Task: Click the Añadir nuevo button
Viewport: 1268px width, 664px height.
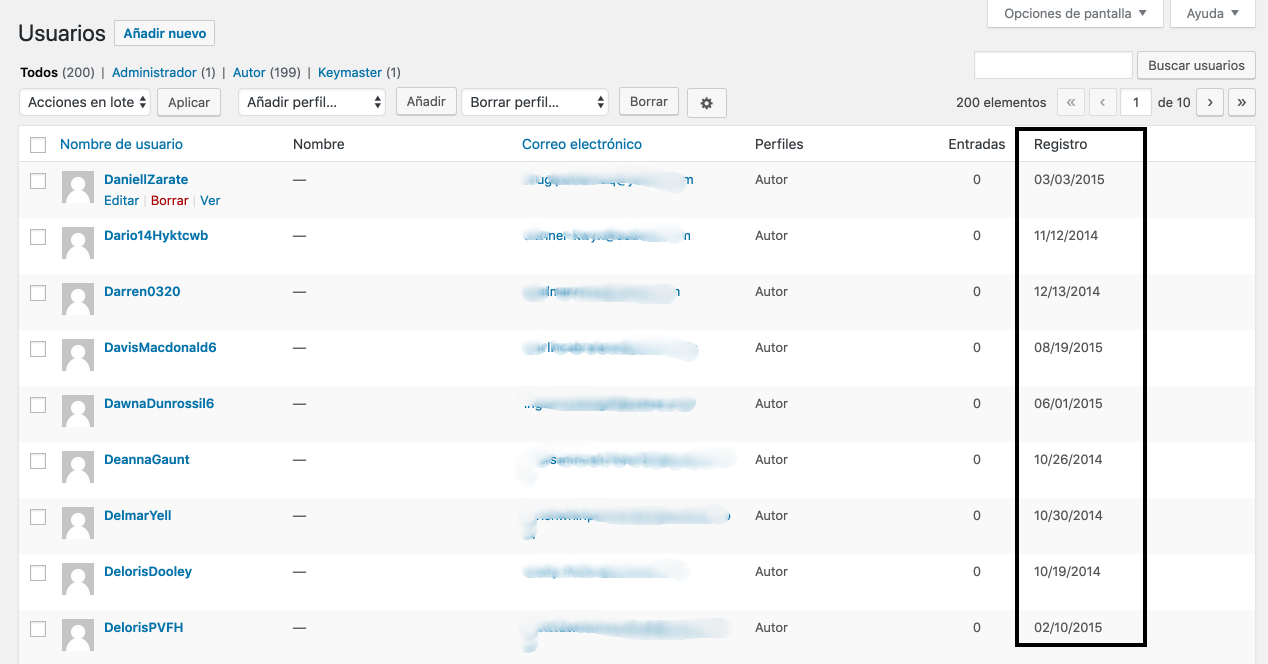Action: coord(164,33)
